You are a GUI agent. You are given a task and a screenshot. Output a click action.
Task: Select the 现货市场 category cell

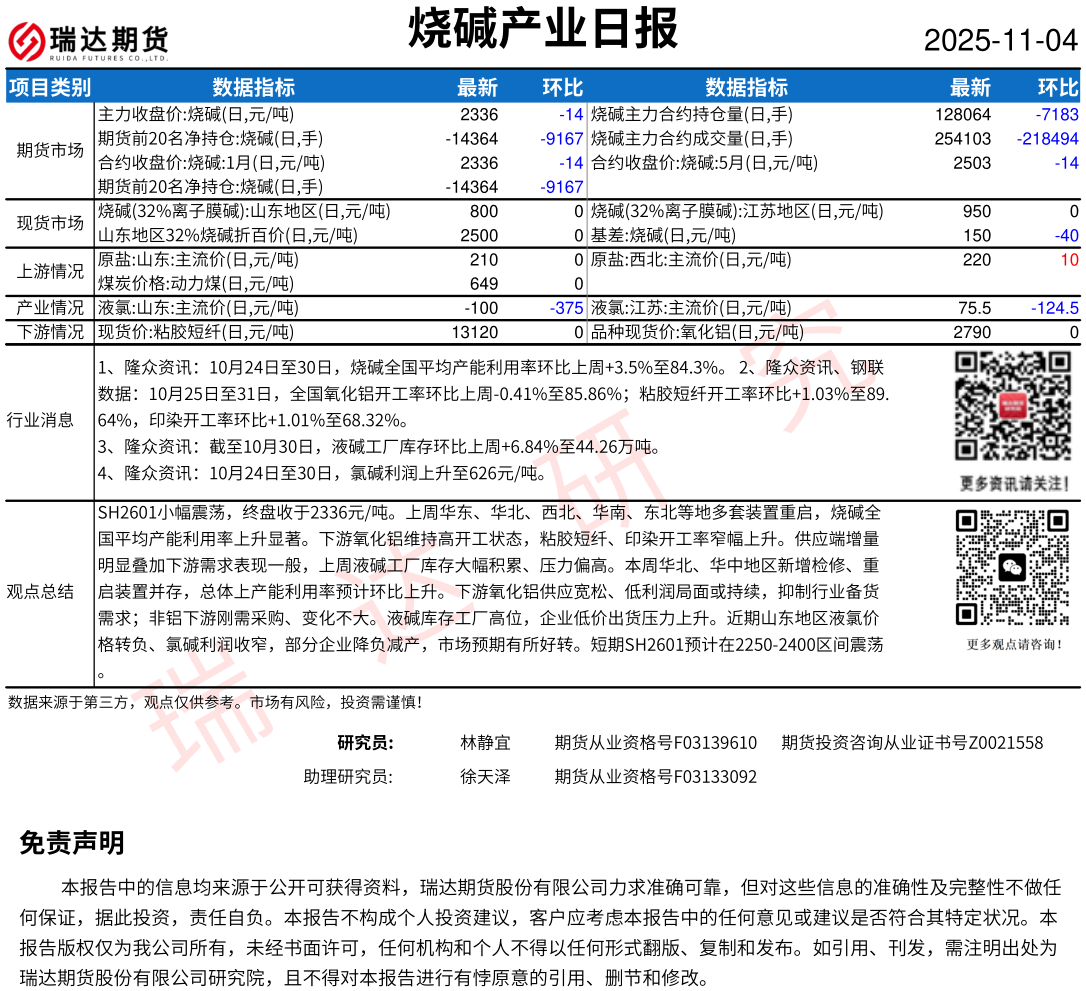(x=50, y=223)
